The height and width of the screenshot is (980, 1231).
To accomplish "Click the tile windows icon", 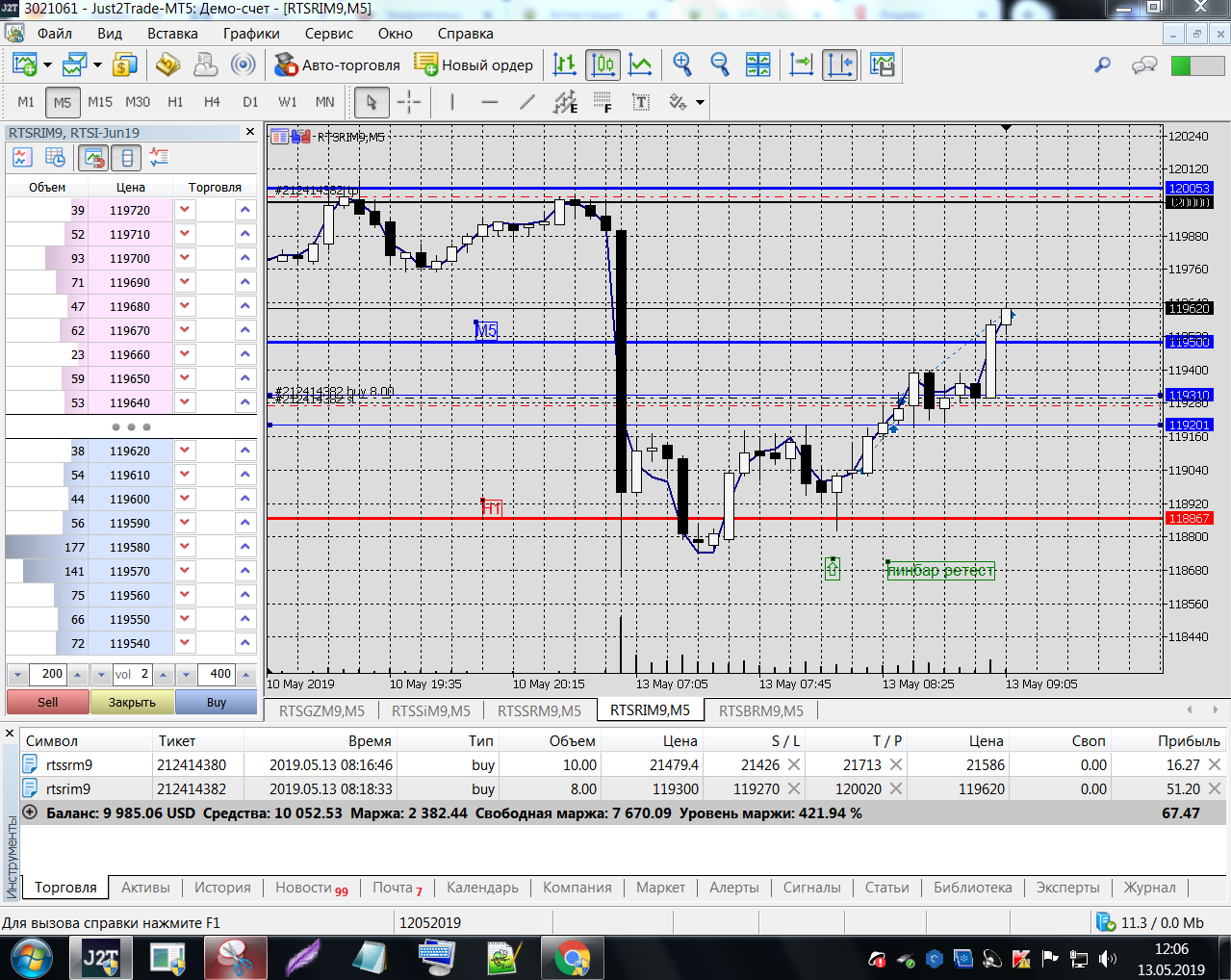I will coord(758,64).
